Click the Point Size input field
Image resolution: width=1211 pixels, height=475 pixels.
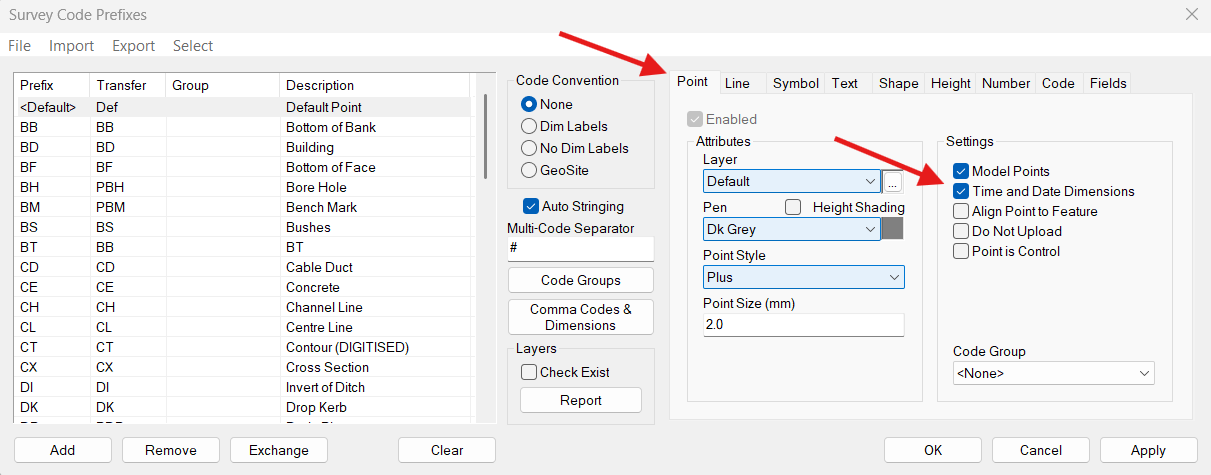pos(804,325)
